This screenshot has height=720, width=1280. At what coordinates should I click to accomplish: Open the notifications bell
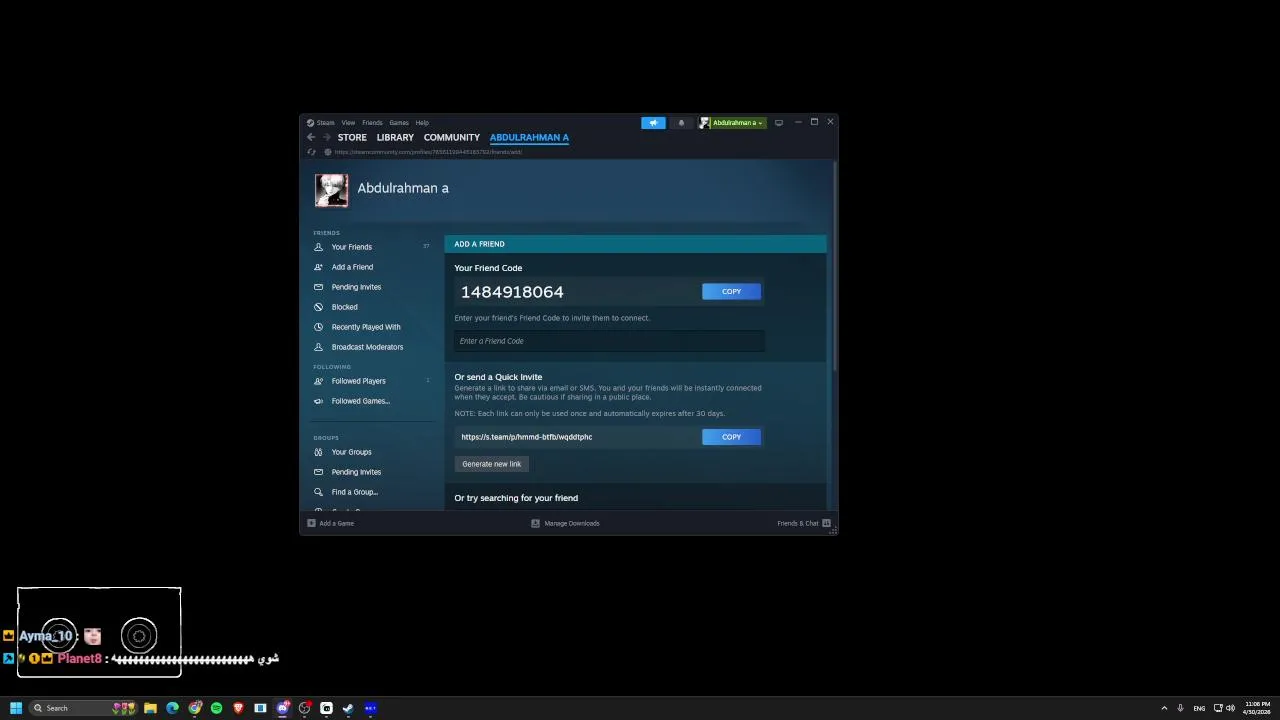(x=681, y=123)
